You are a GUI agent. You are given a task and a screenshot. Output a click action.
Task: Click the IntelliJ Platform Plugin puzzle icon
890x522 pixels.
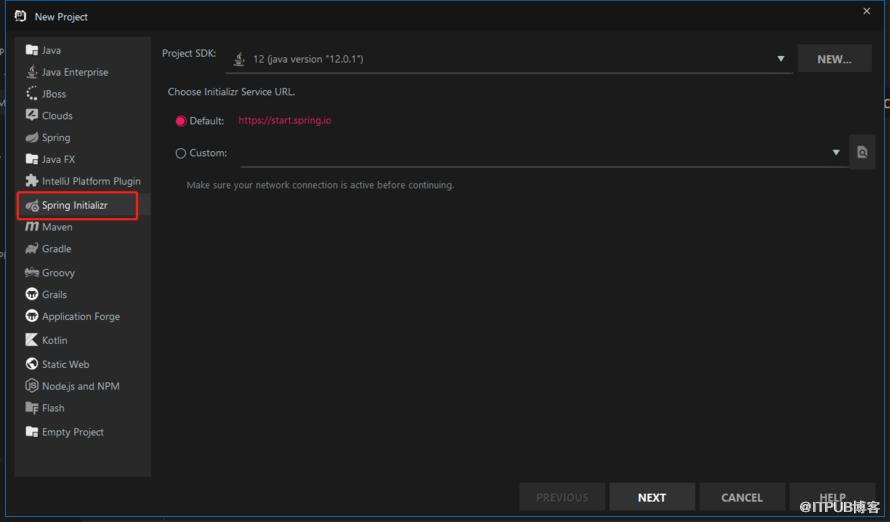click(32, 180)
